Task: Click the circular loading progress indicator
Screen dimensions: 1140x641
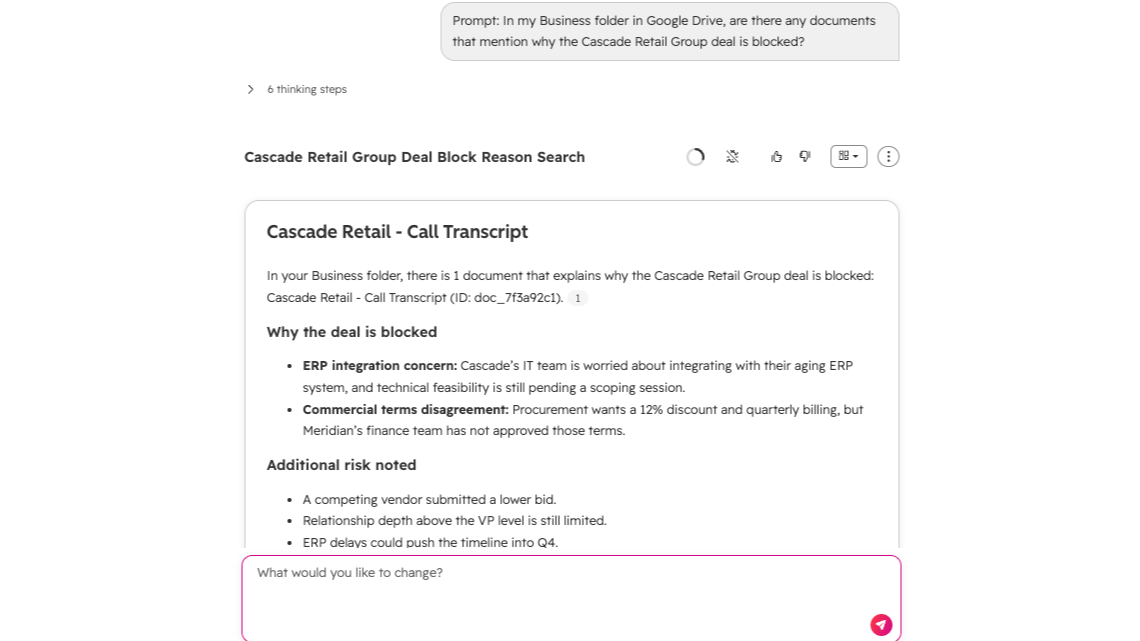Action: click(696, 157)
